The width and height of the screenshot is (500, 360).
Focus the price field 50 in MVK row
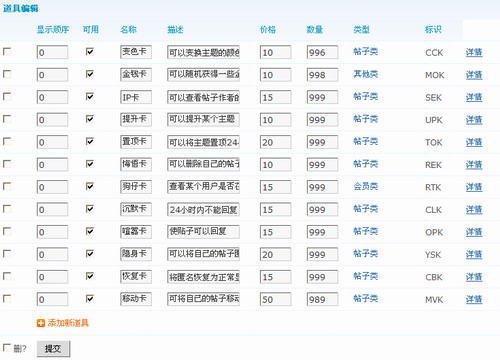pyautogui.click(x=275, y=299)
